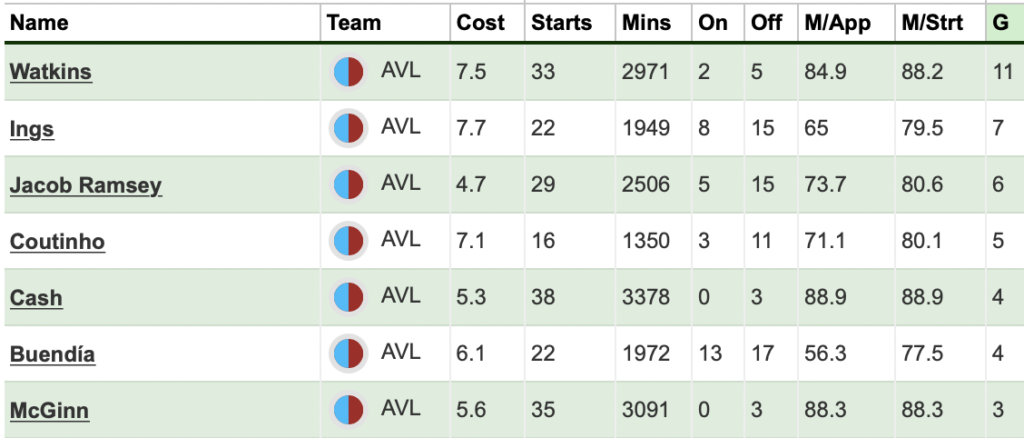The height and width of the screenshot is (438, 1024).
Task: Sort by the Cost column header
Action: [x=481, y=23]
